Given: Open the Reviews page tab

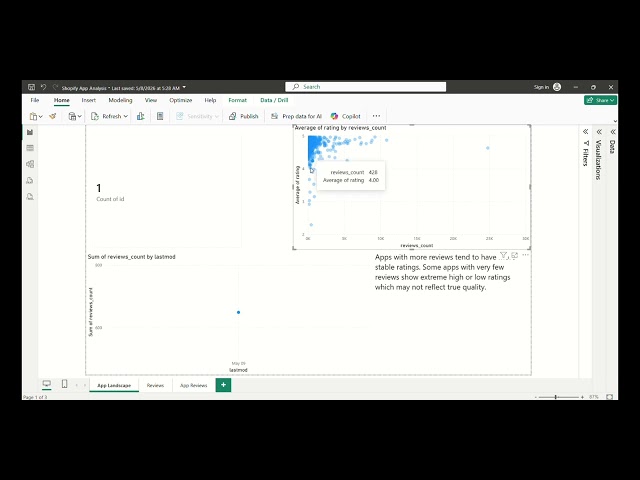Looking at the screenshot, I should [155, 385].
